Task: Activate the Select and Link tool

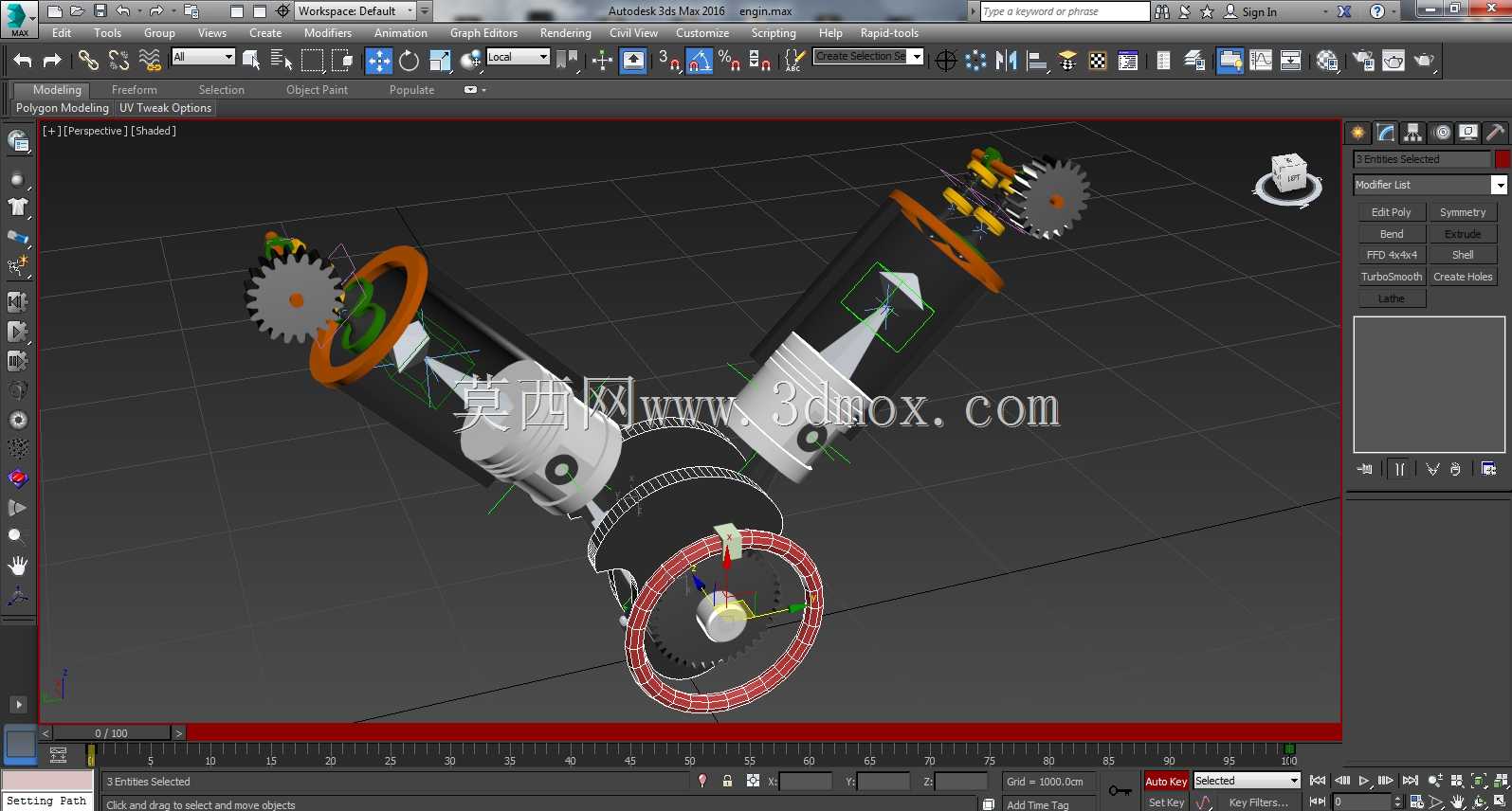Action: click(88, 61)
